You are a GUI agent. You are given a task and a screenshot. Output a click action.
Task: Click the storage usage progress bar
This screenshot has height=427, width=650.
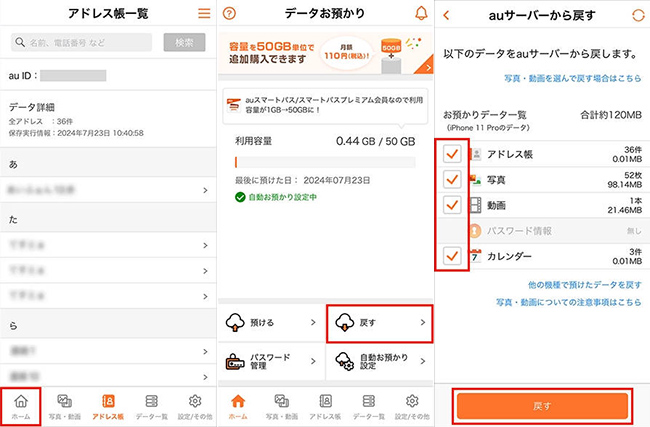[325, 162]
